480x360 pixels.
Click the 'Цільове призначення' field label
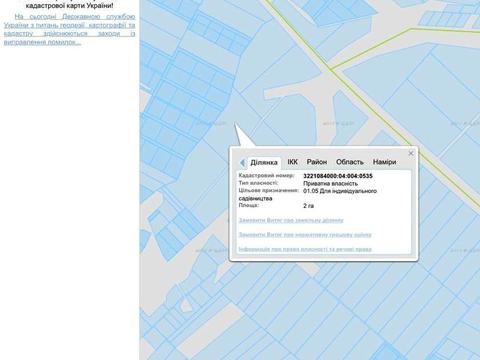click(269, 190)
